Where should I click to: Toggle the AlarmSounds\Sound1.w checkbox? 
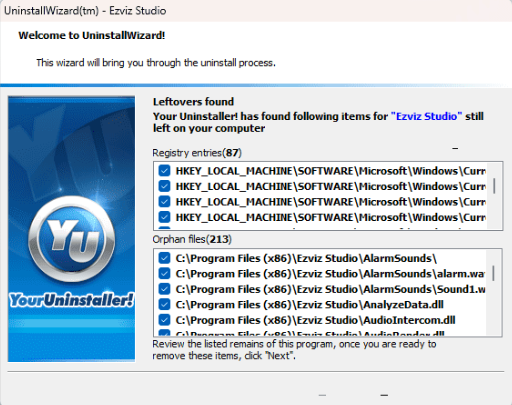pos(164,289)
